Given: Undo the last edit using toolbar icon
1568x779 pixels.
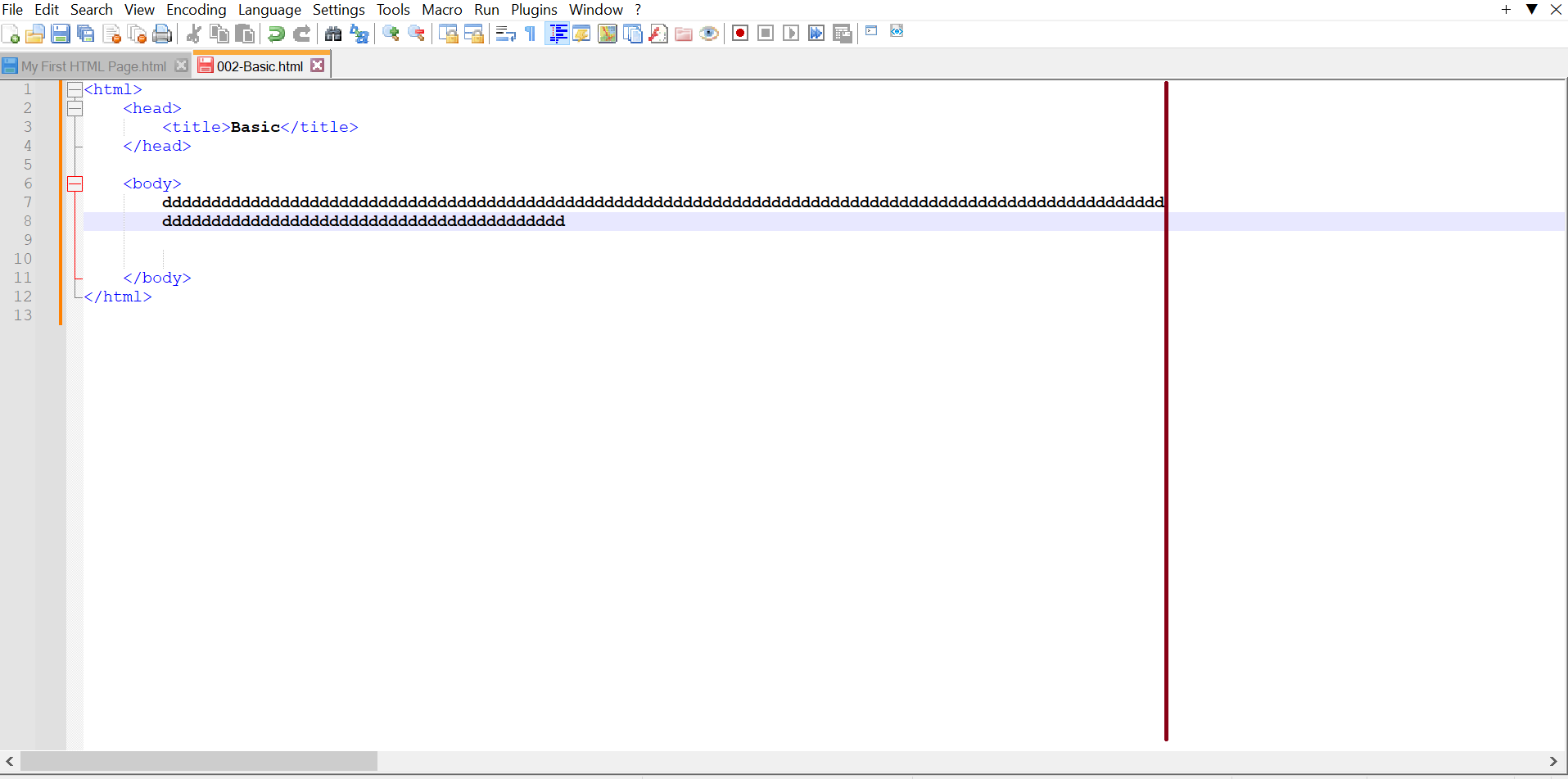Looking at the screenshot, I should (x=275, y=34).
